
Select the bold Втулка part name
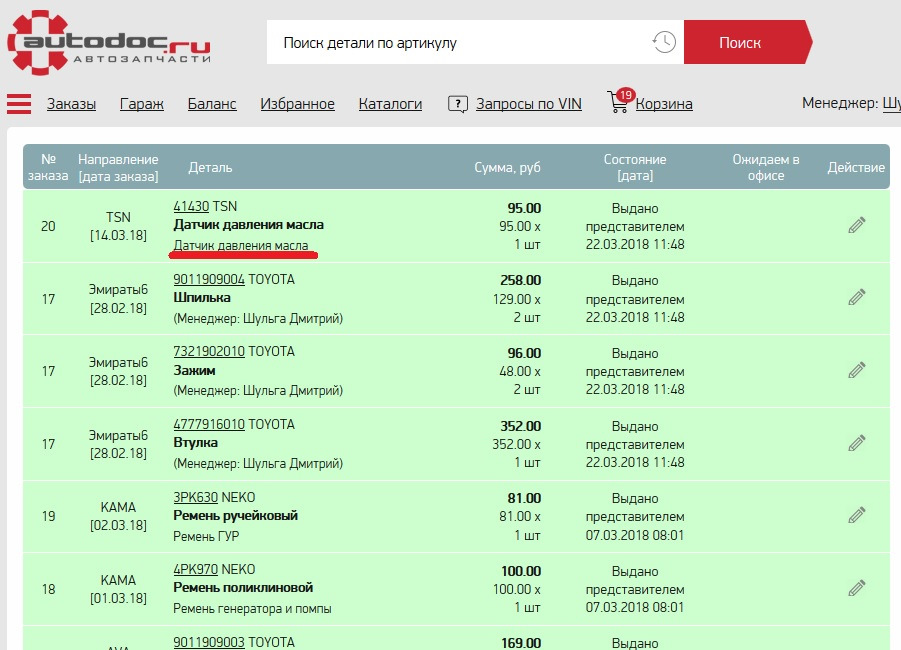pyautogui.click(x=195, y=443)
